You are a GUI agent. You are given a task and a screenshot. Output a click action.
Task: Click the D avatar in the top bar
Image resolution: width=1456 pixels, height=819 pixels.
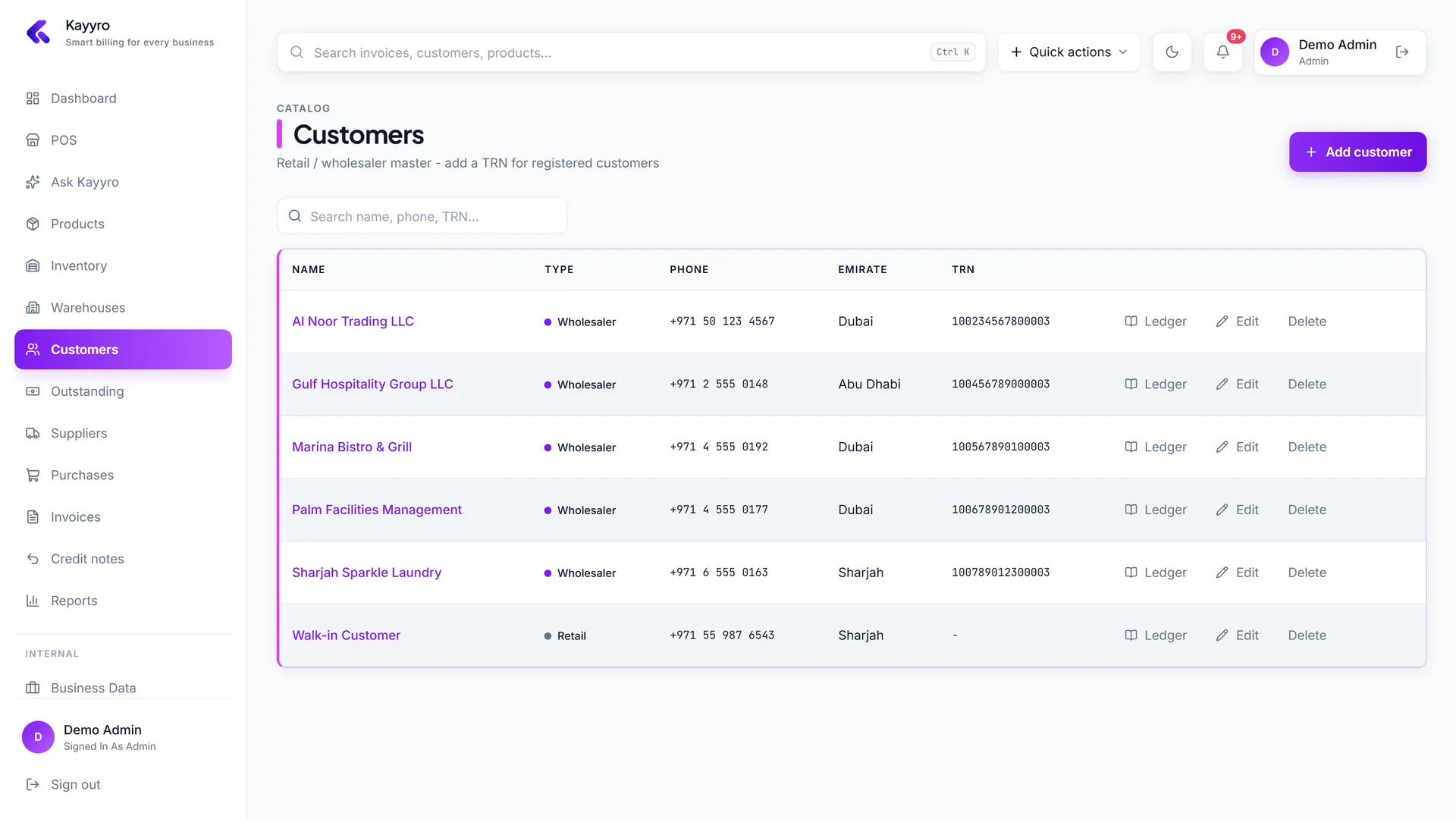(x=1275, y=52)
